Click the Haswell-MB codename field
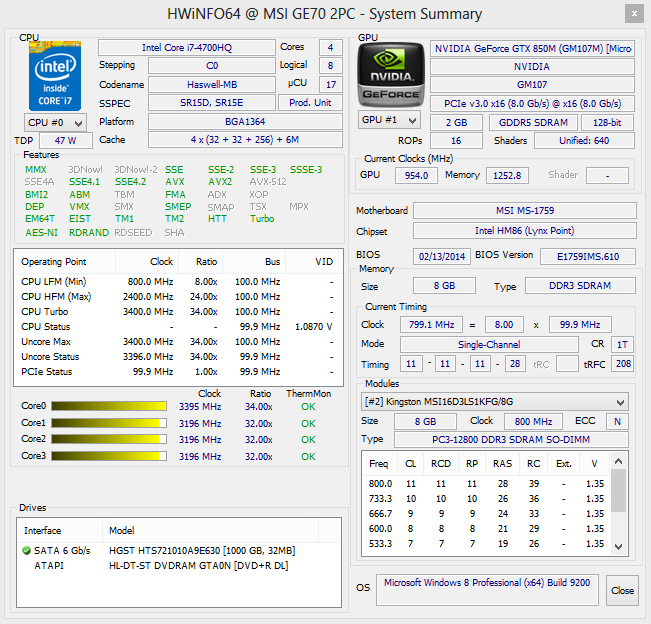This screenshot has width=651, height=624. (212, 84)
